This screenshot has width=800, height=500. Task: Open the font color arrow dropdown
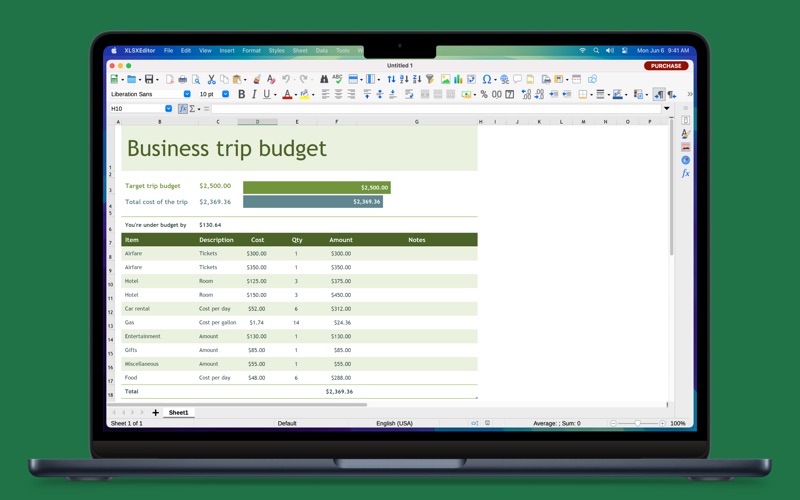[x=295, y=95]
